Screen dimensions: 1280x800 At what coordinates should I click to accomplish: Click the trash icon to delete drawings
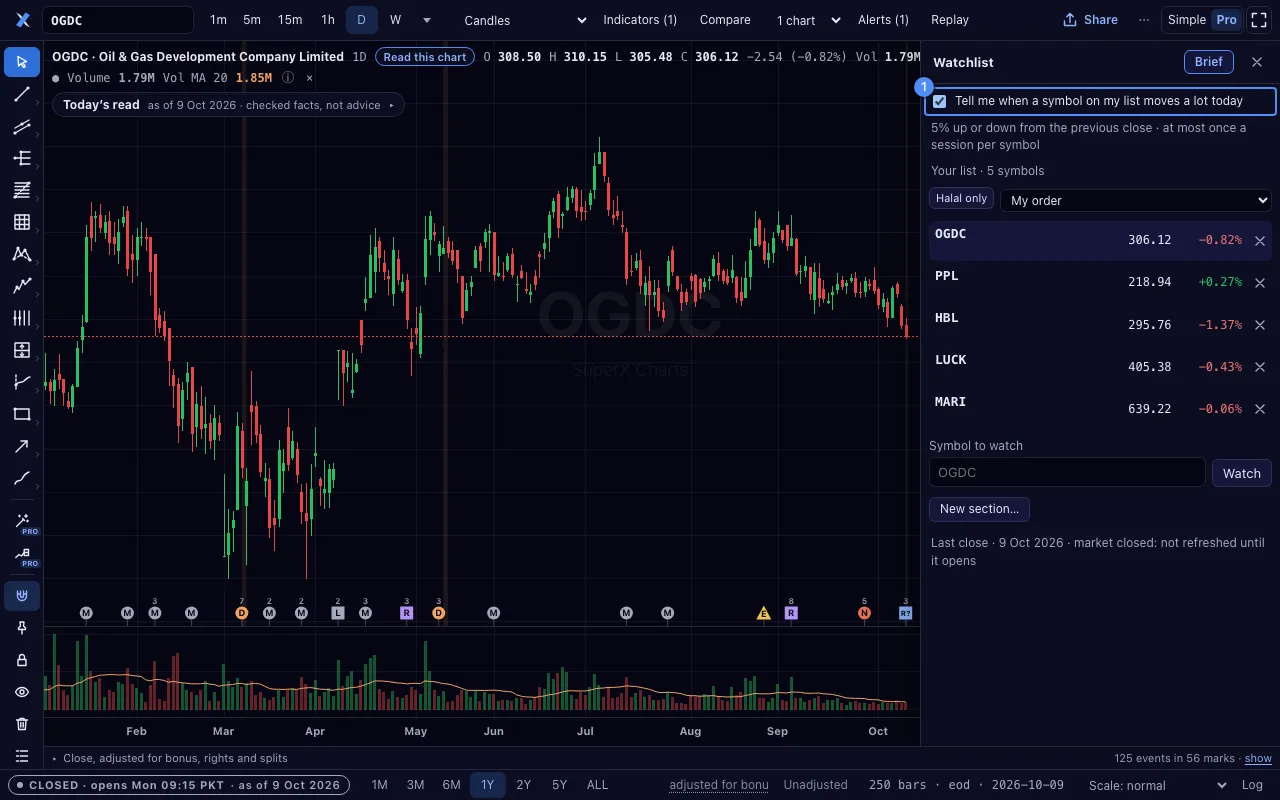(x=22, y=724)
